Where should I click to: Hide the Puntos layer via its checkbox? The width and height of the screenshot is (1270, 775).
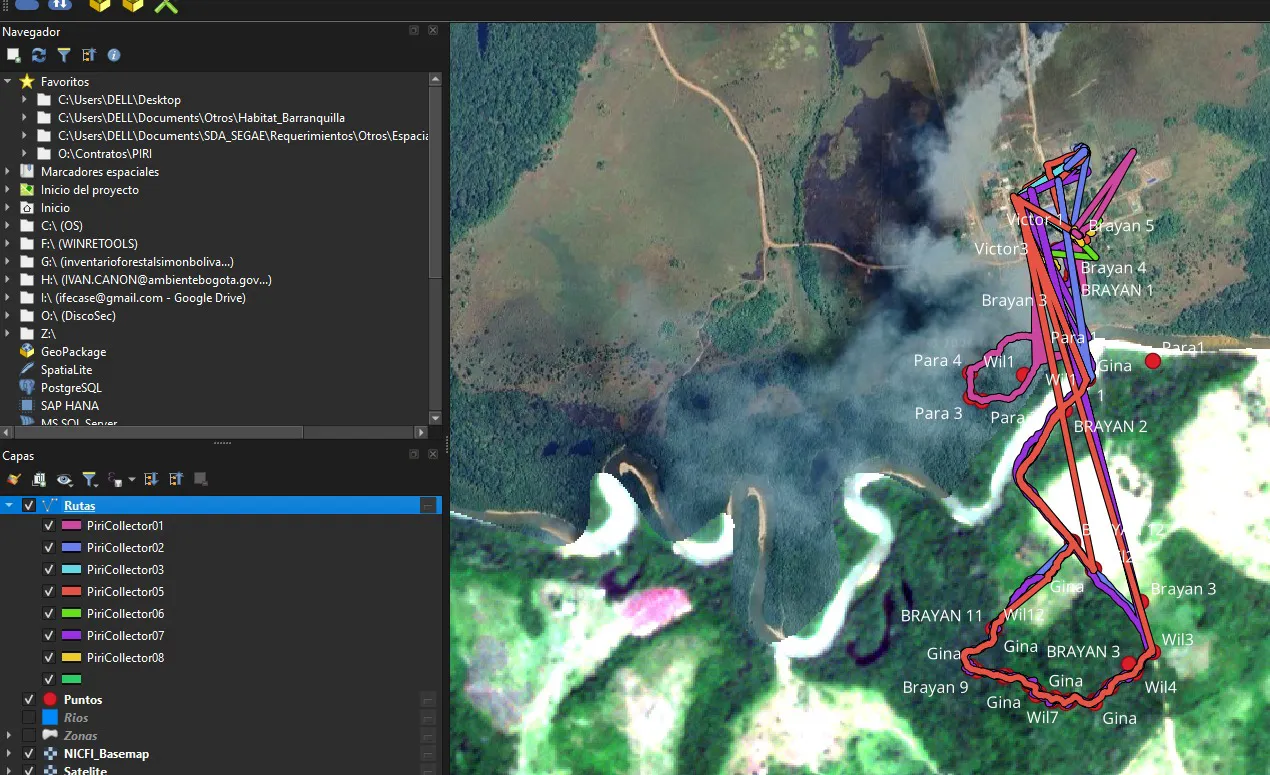(29, 700)
